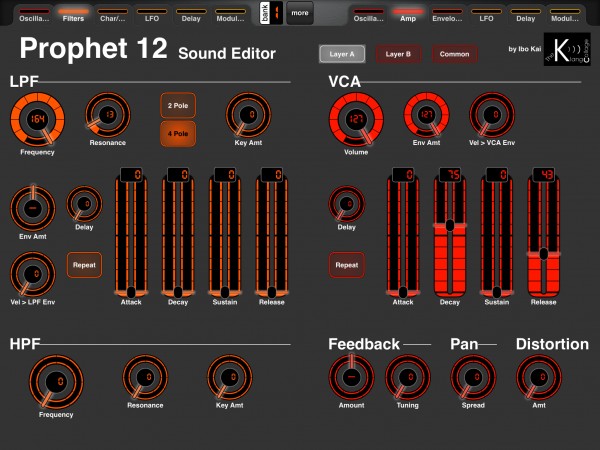The height and width of the screenshot is (450, 600).
Task: Click the Vel > VCA Env knob
Action: (492, 115)
